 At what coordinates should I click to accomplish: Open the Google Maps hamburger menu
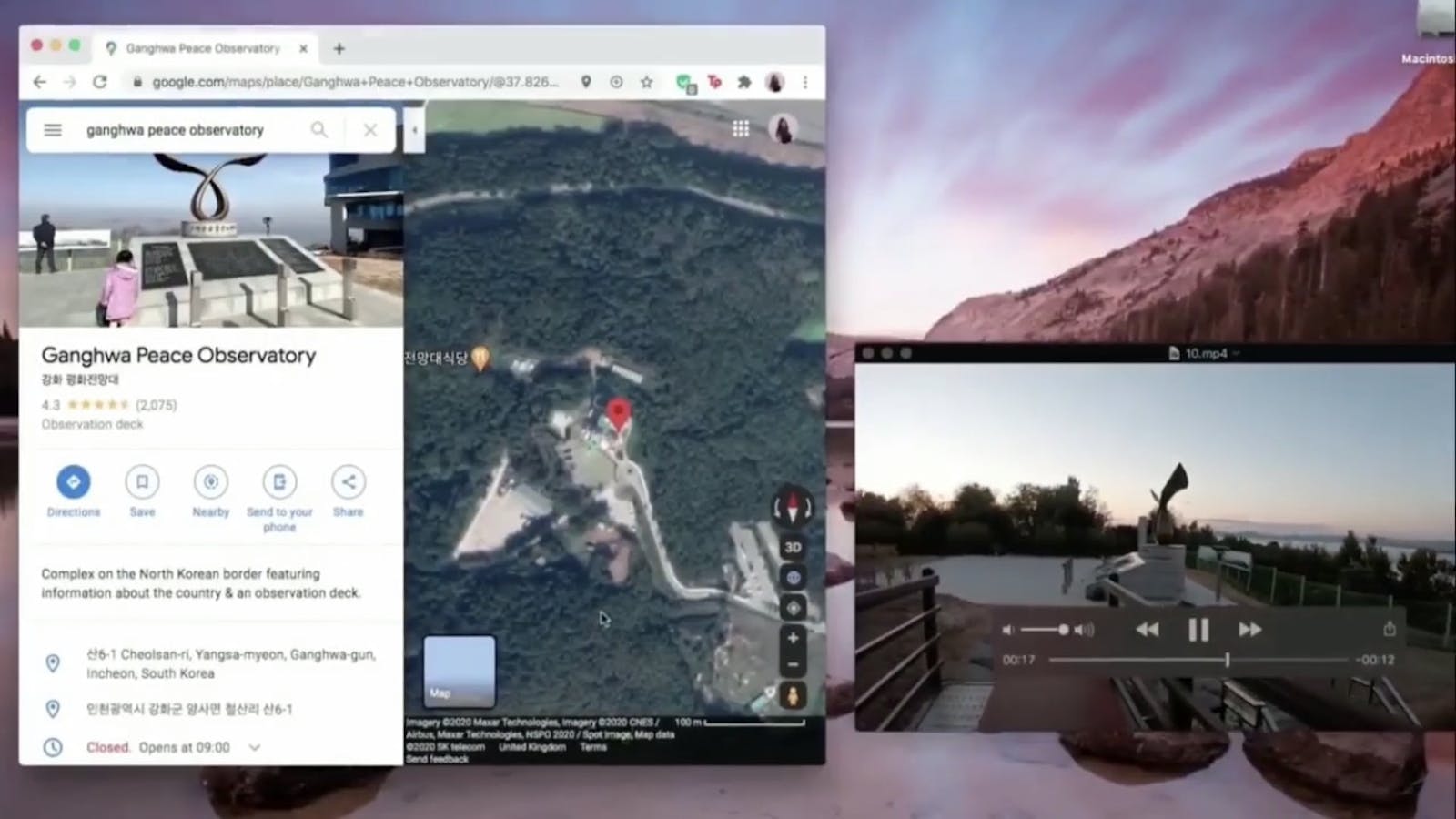tap(53, 130)
